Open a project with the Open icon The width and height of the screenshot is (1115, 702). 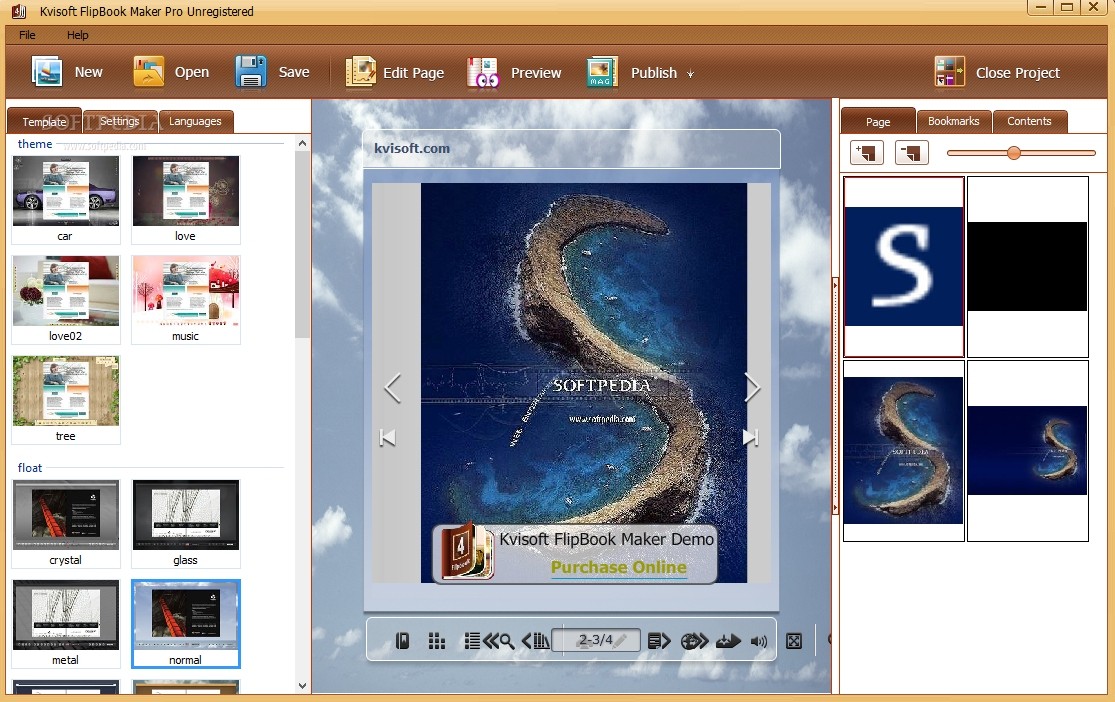pos(149,72)
